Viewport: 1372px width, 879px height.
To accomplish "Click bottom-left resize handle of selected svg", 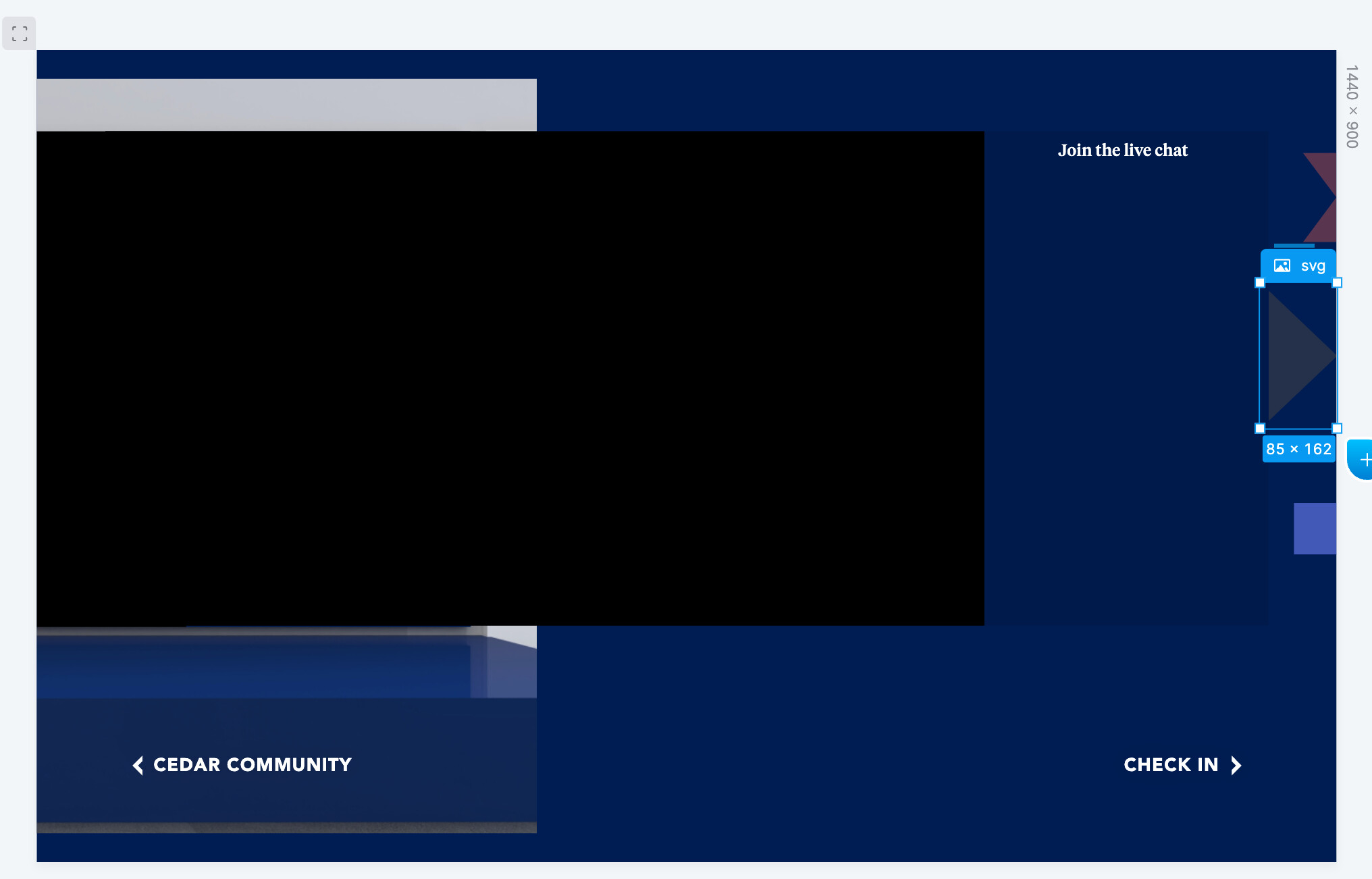I will tap(1260, 428).
